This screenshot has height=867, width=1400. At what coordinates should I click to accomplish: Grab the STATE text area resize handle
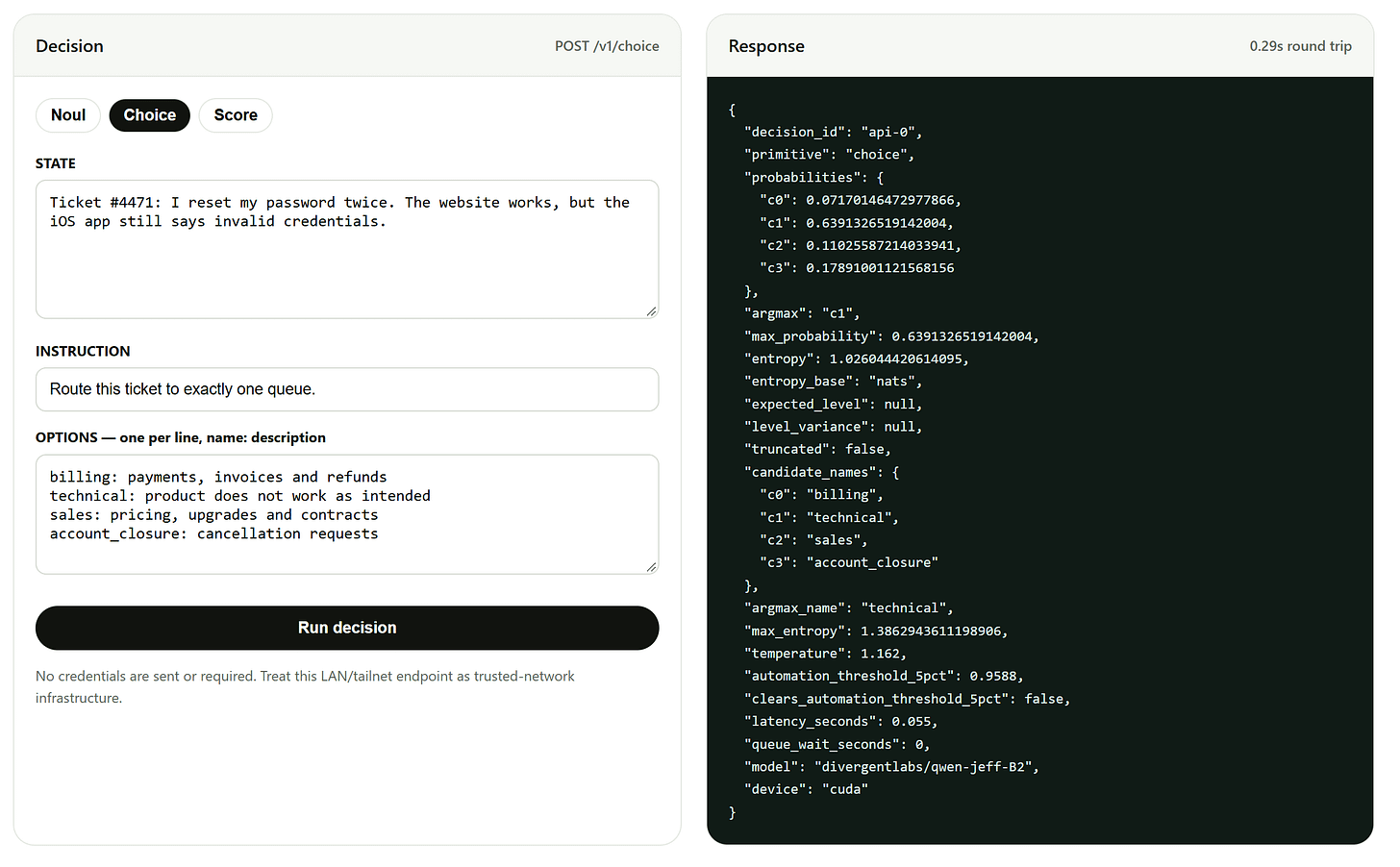pos(651,310)
